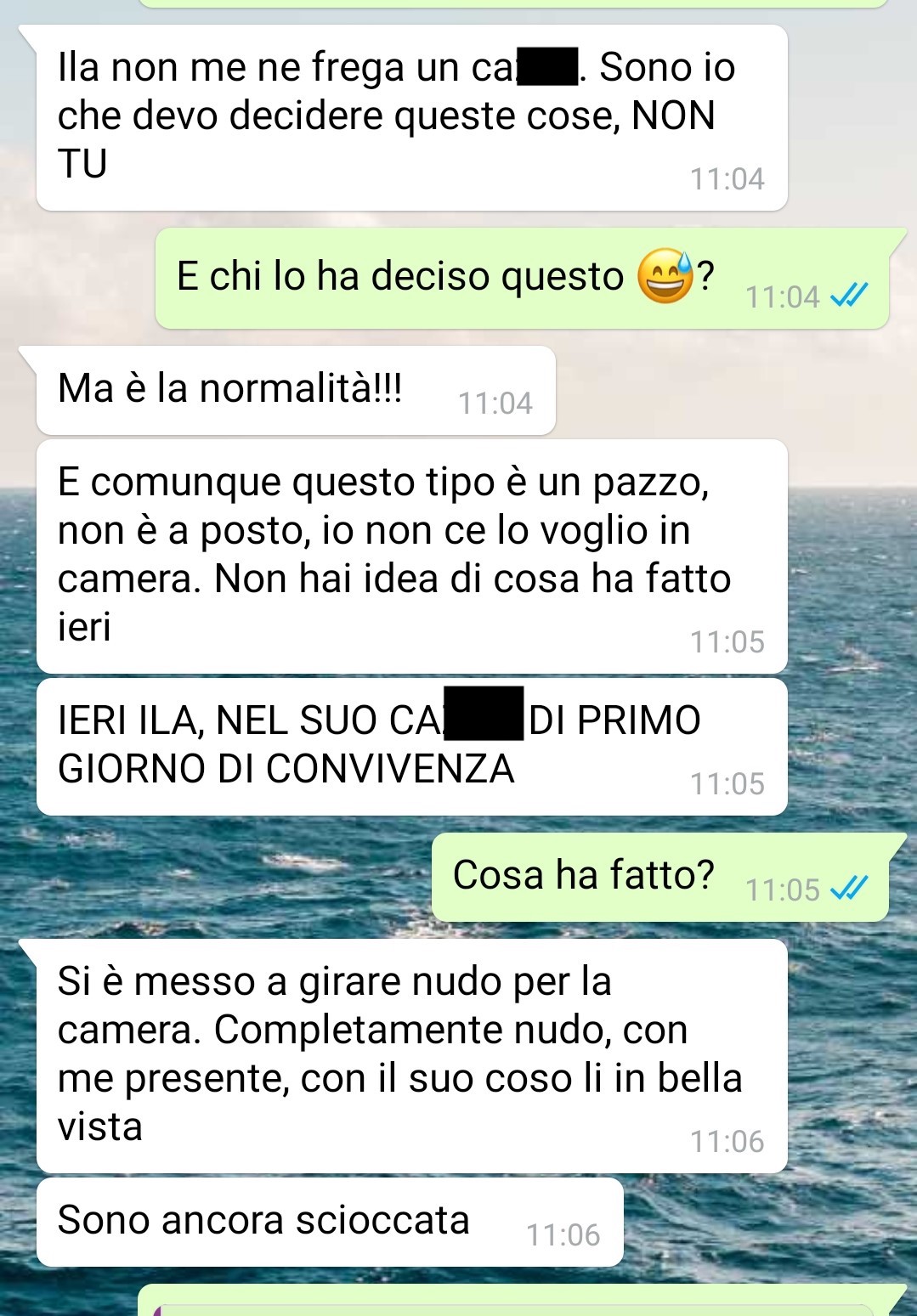Screen dimensions: 917x1316
Task: Tap the sea wallpaper beside 'Sono ancora scioccata'
Action: [x=765, y=1223]
